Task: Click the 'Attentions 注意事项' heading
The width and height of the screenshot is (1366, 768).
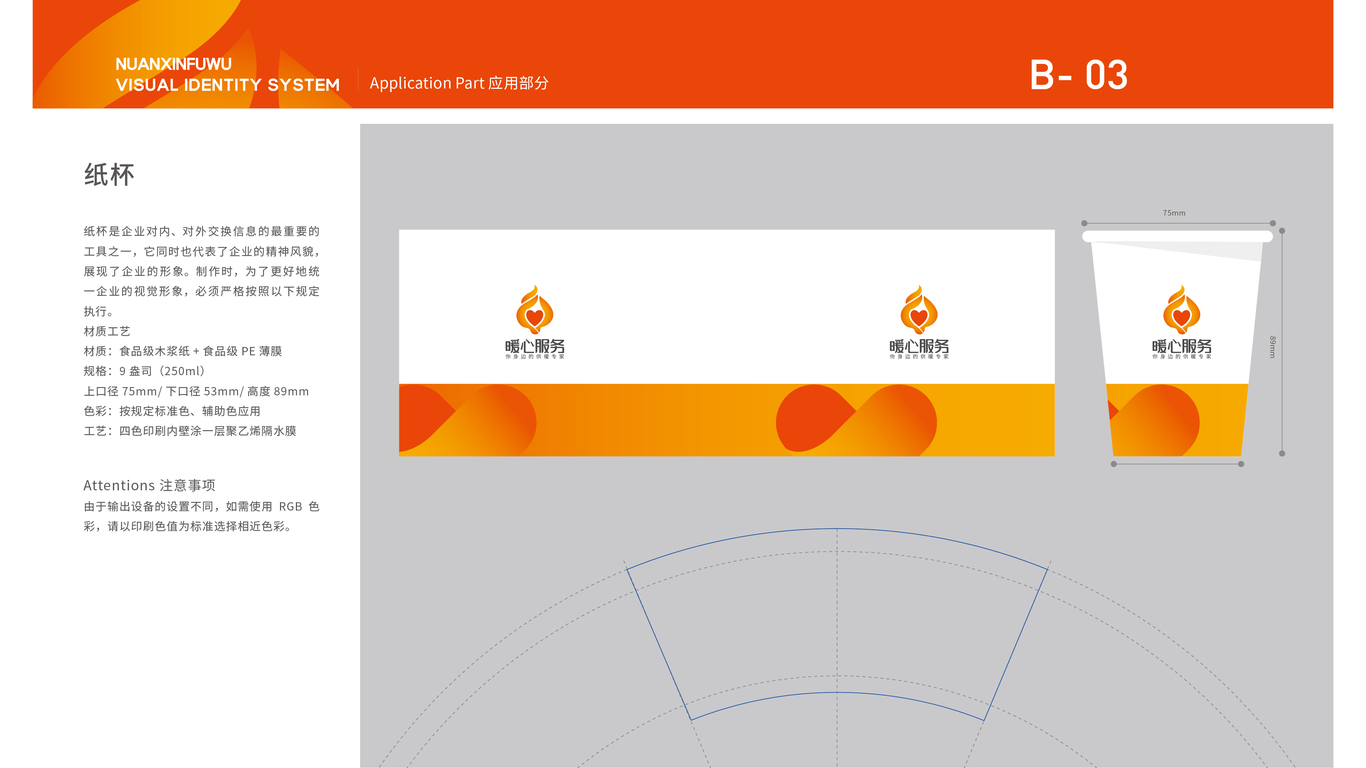Action: point(150,485)
